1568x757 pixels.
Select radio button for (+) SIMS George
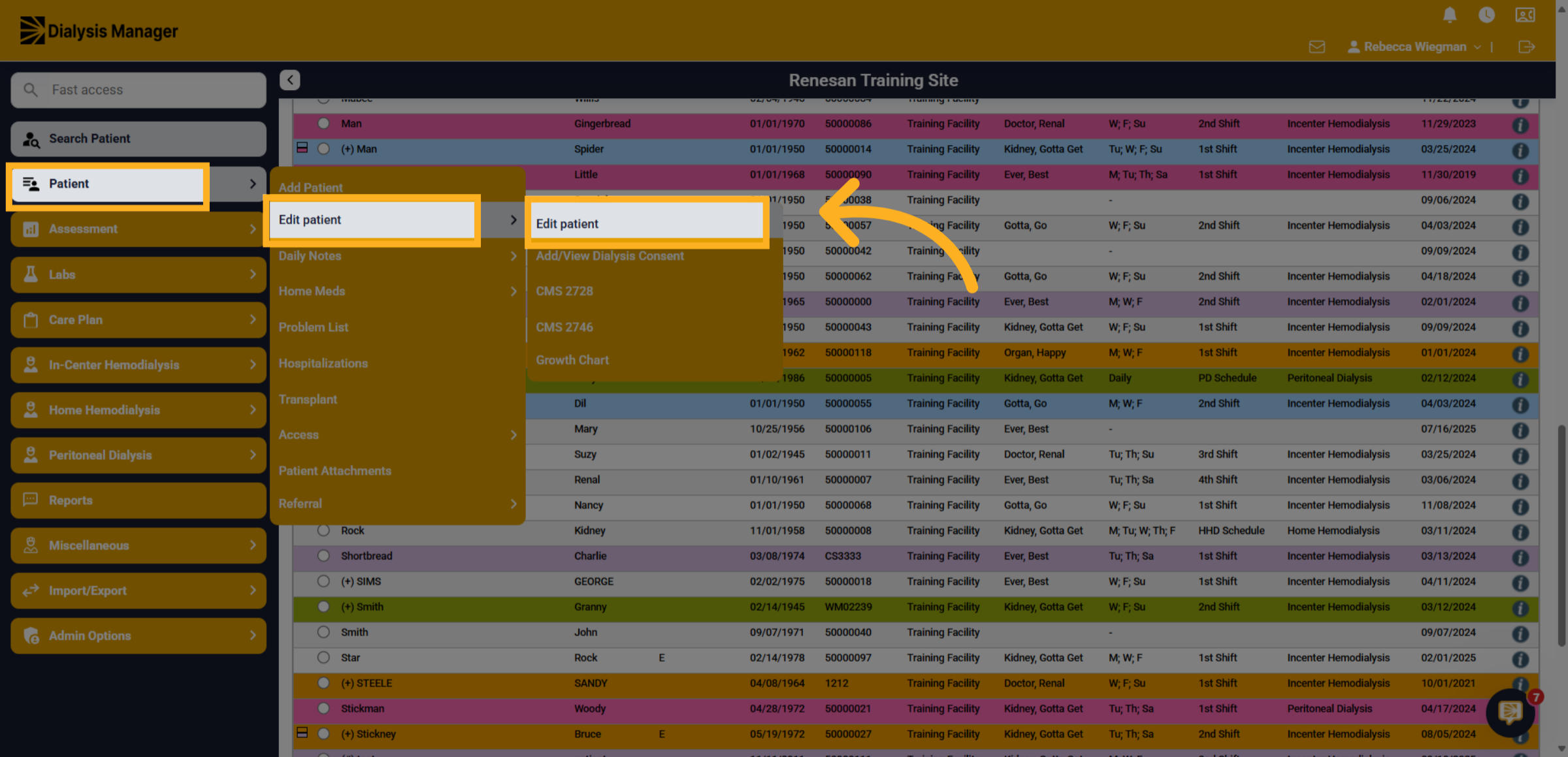pyautogui.click(x=323, y=581)
